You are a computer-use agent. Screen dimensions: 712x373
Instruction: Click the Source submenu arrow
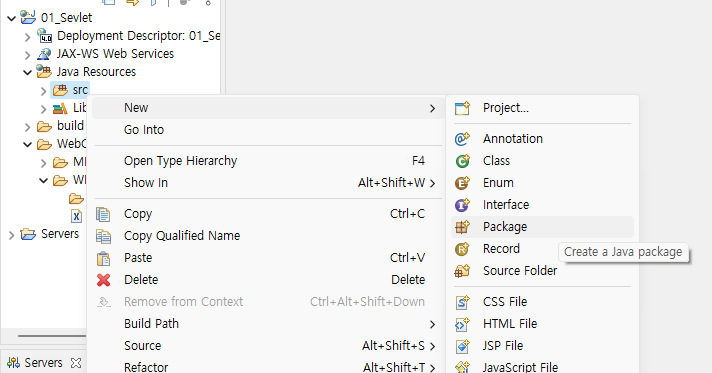(432, 346)
